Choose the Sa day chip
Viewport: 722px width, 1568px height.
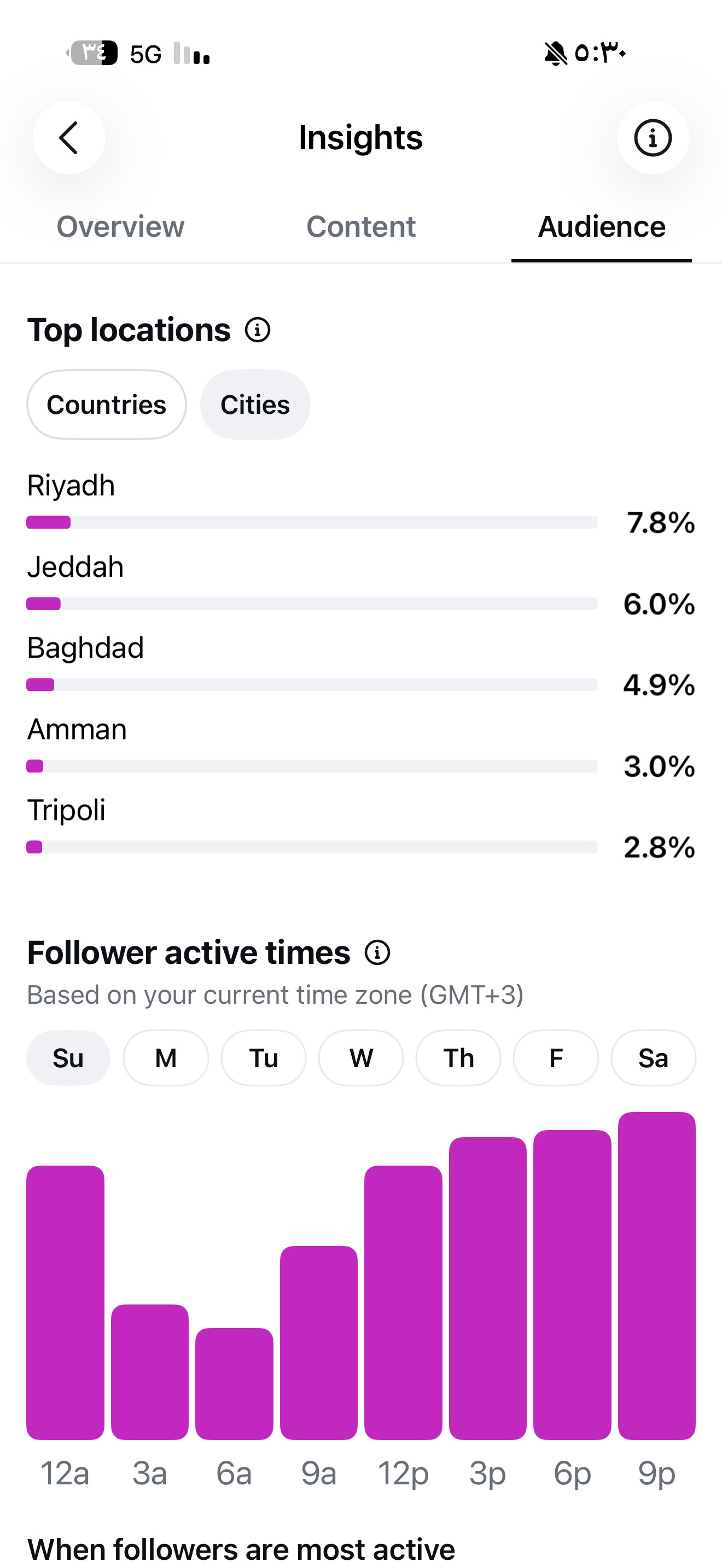click(653, 1058)
